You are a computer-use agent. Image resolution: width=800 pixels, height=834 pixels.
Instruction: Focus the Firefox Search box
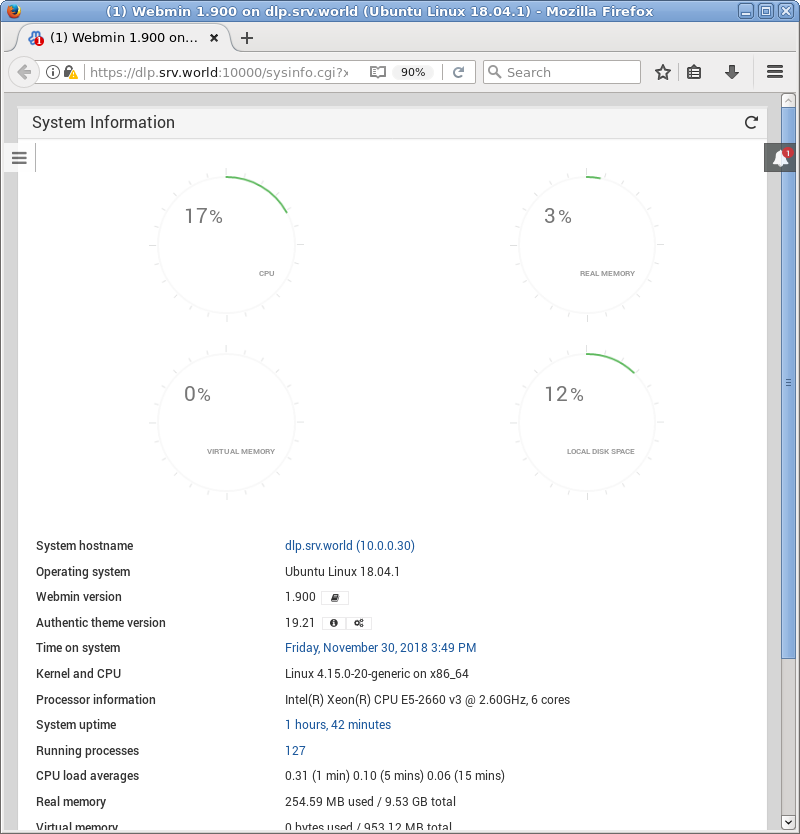[562, 72]
